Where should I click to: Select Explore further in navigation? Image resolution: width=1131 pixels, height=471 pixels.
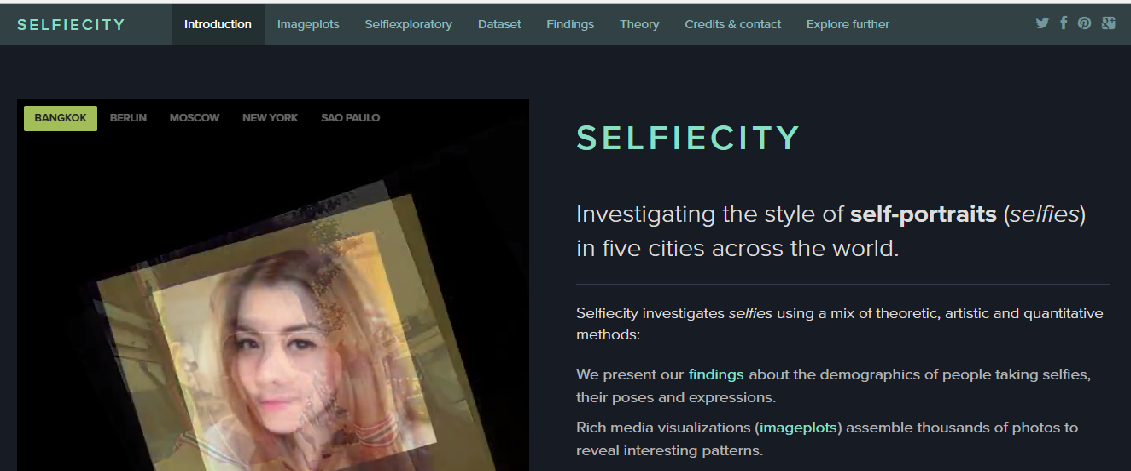pyautogui.click(x=848, y=24)
